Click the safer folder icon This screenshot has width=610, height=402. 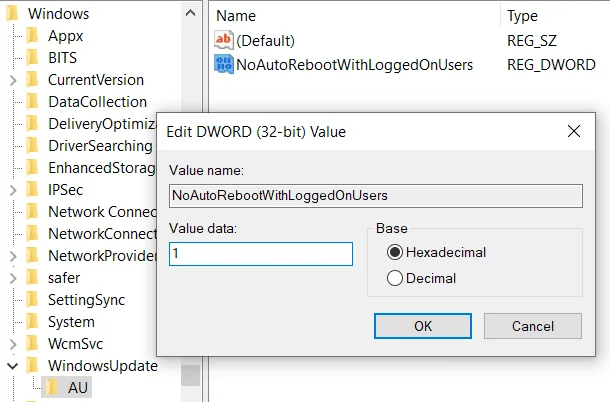tap(32, 277)
